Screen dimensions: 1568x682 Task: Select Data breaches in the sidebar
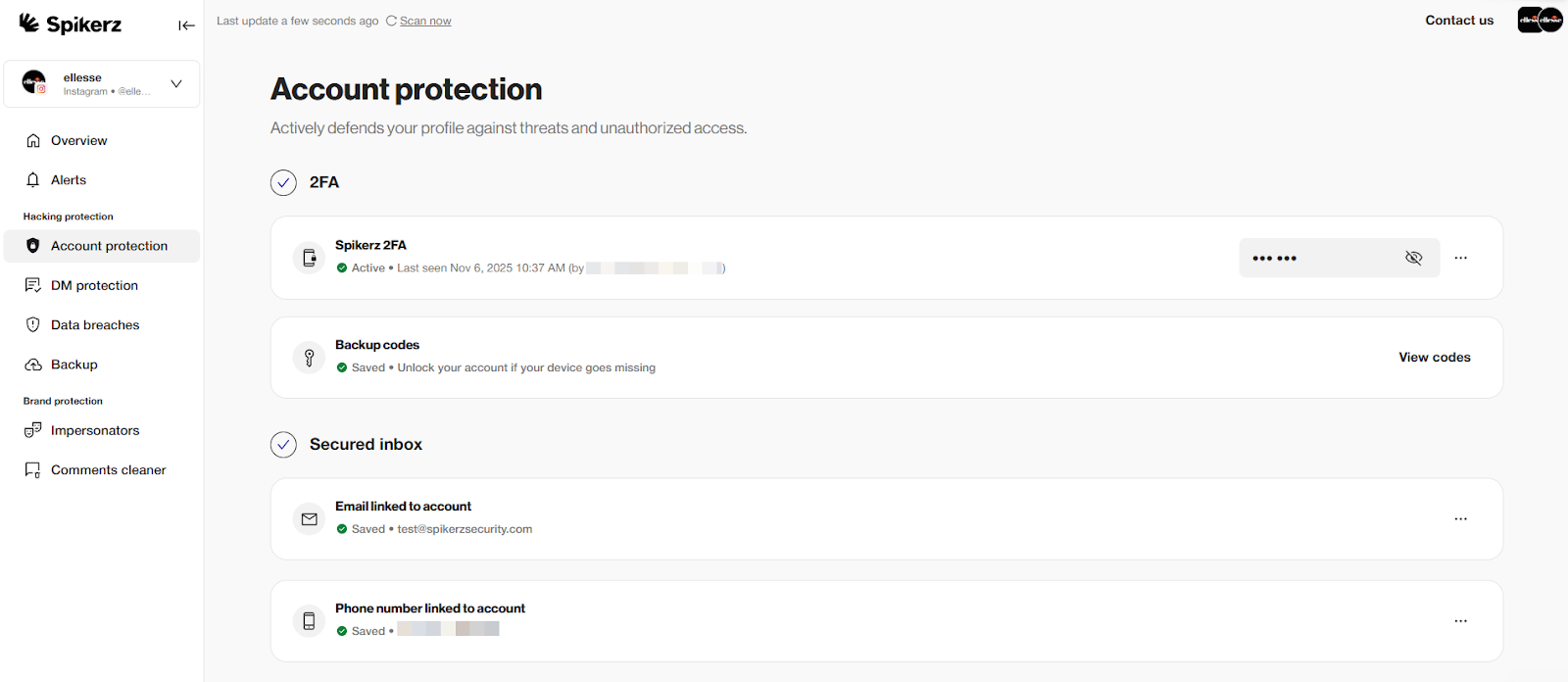(95, 324)
